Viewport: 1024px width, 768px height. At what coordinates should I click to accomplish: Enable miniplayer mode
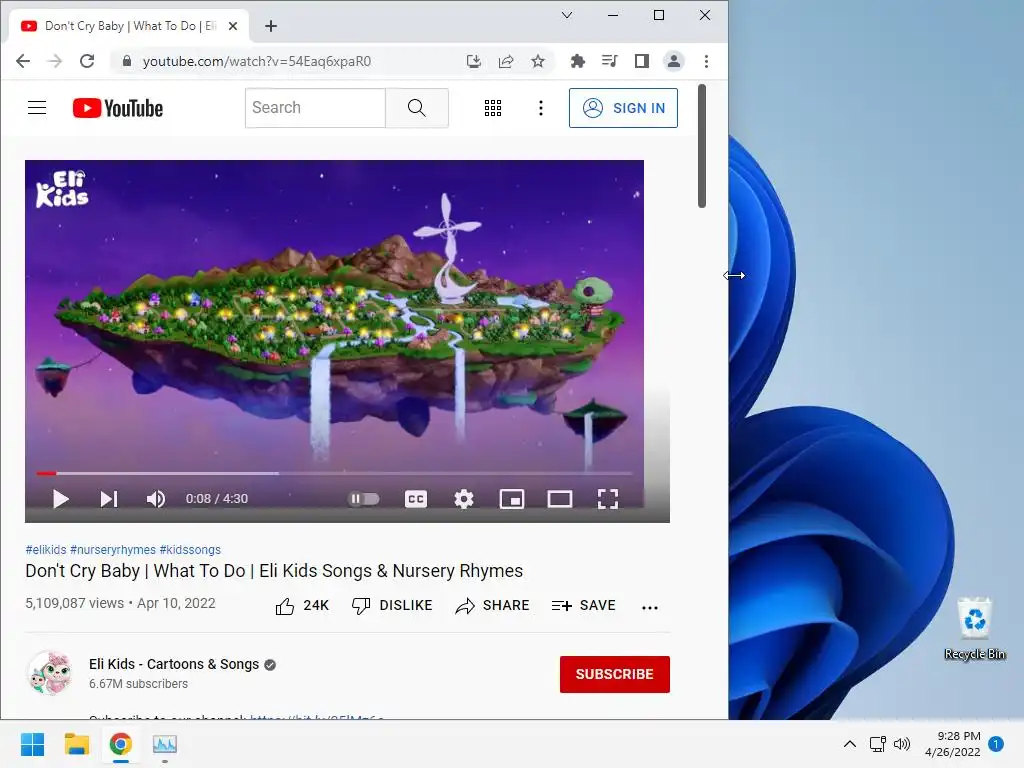pyautogui.click(x=512, y=500)
